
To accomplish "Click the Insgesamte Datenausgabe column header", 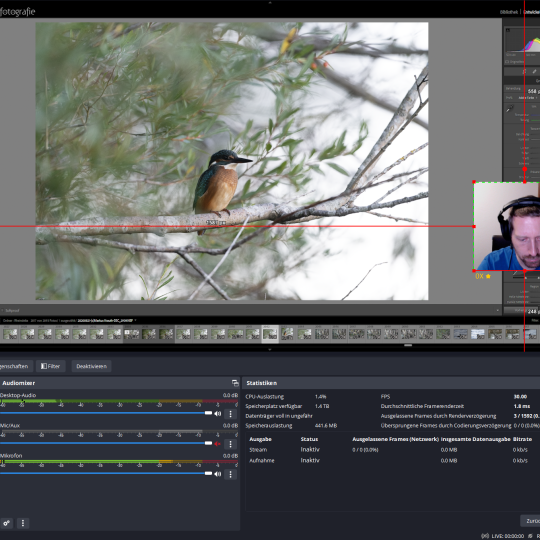I will [x=475, y=439].
